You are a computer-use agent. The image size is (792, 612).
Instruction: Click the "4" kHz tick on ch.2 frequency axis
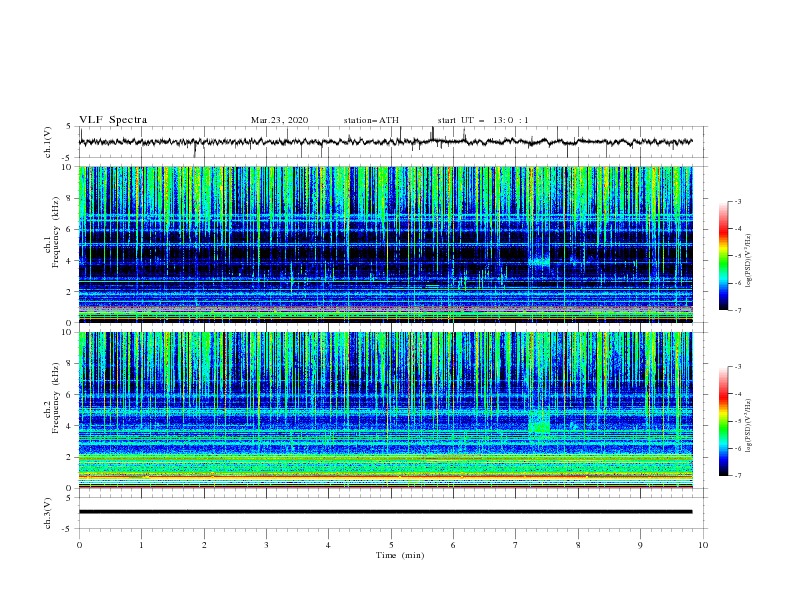click(x=70, y=426)
